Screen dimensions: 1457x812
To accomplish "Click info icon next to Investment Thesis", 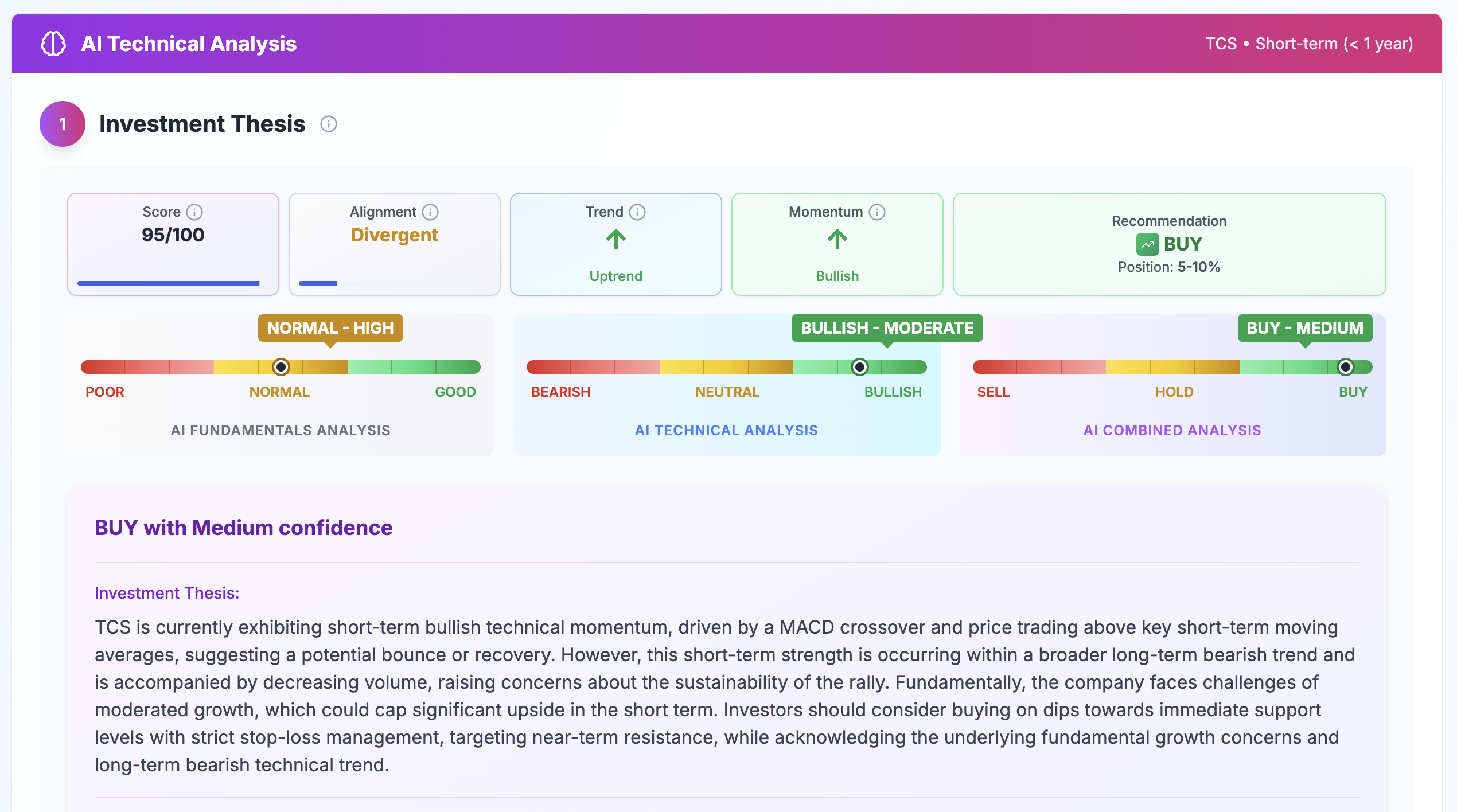I will [x=328, y=124].
